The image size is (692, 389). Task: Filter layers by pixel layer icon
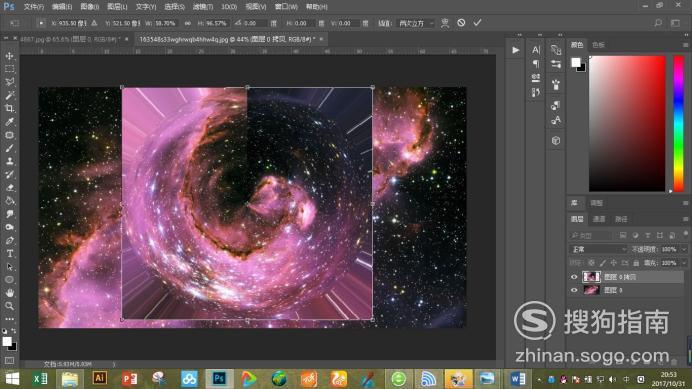click(623, 235)
